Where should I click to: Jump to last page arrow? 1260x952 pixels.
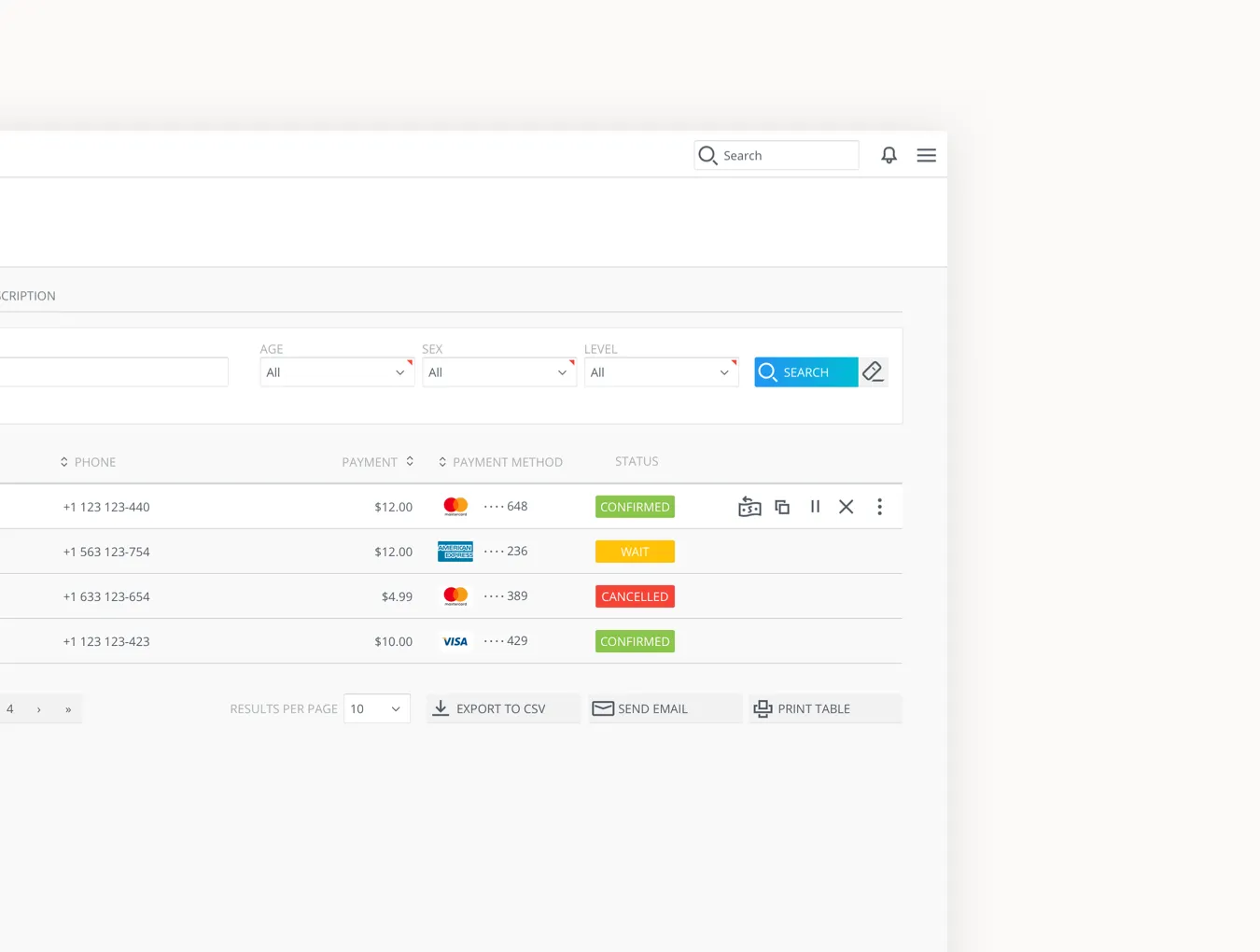click(x=68, y=708)
